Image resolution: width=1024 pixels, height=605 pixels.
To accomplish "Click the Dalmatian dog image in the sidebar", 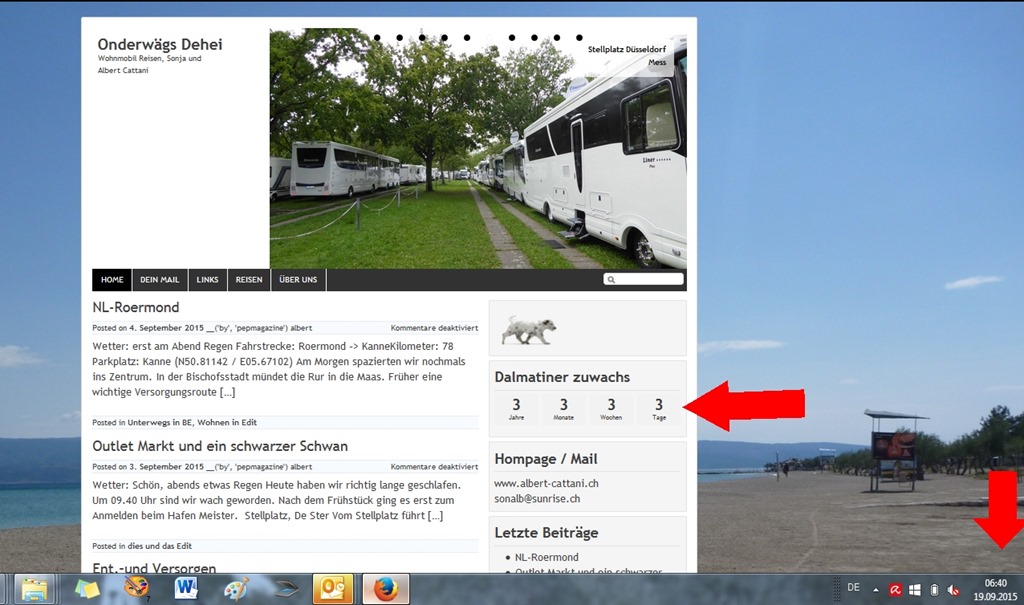I will [x=528, y=329].
